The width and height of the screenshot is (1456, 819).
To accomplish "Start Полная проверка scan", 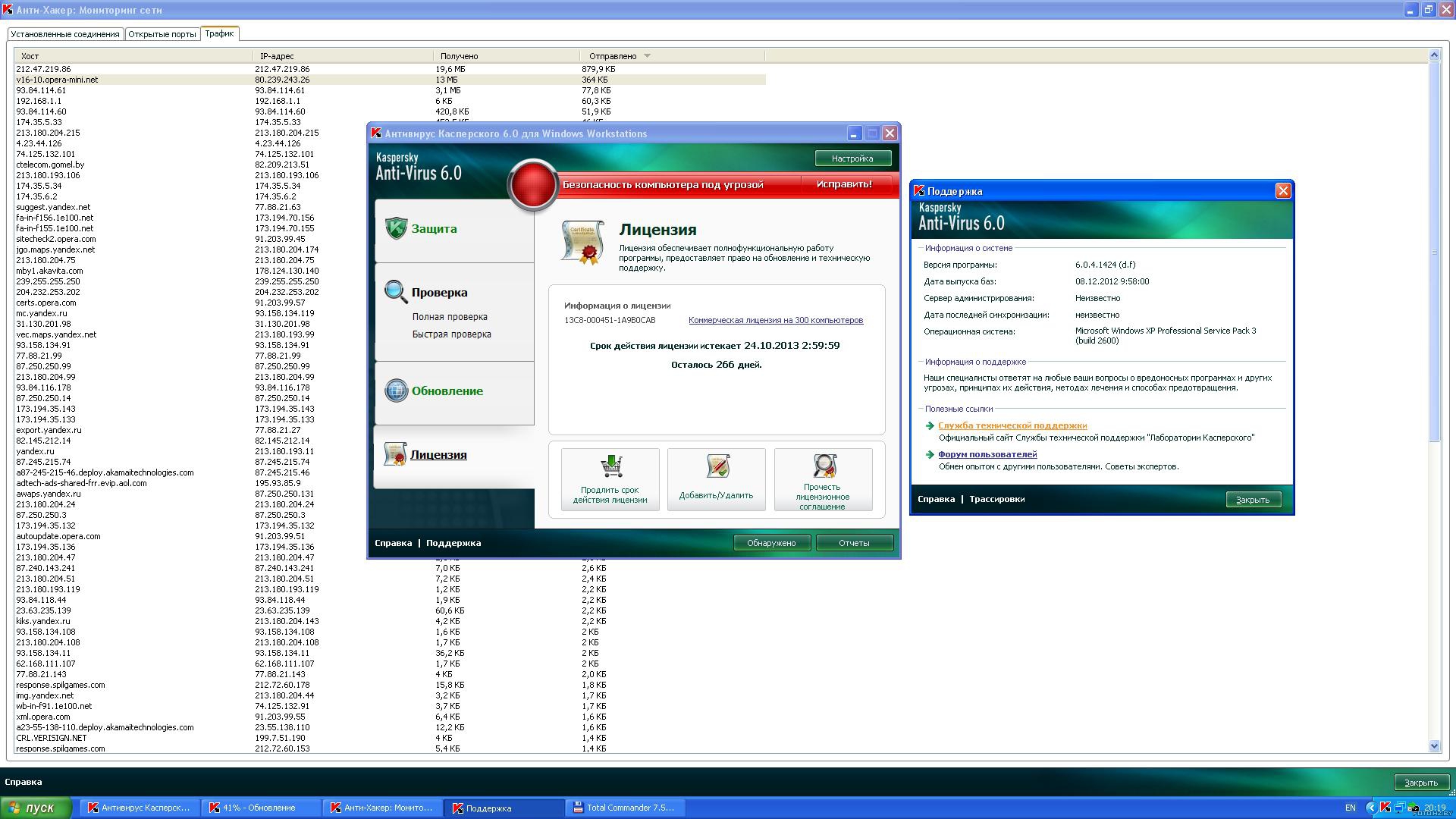I will pos(450,317).
